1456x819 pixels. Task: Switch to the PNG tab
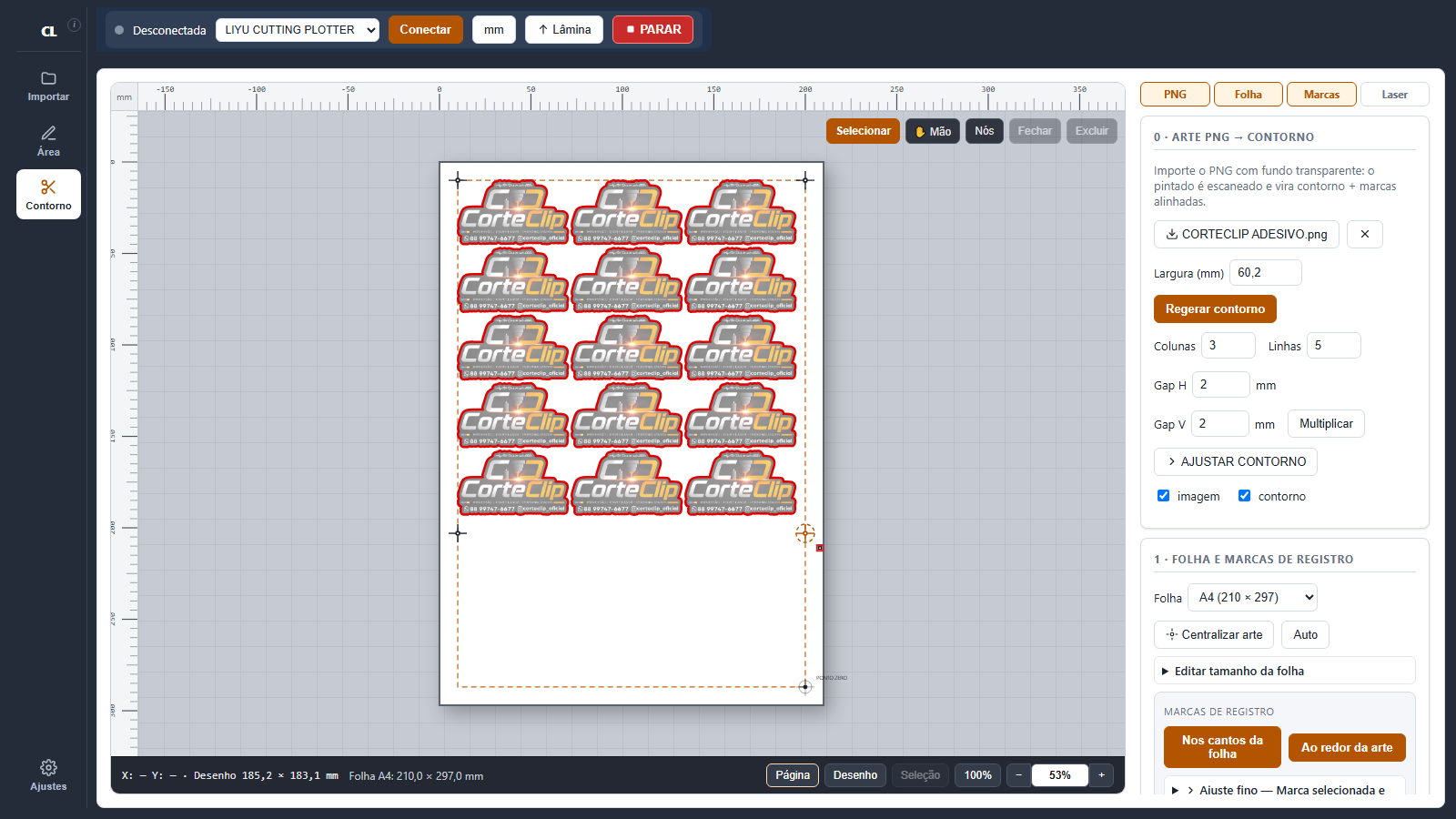click(x=1175, y=94)
